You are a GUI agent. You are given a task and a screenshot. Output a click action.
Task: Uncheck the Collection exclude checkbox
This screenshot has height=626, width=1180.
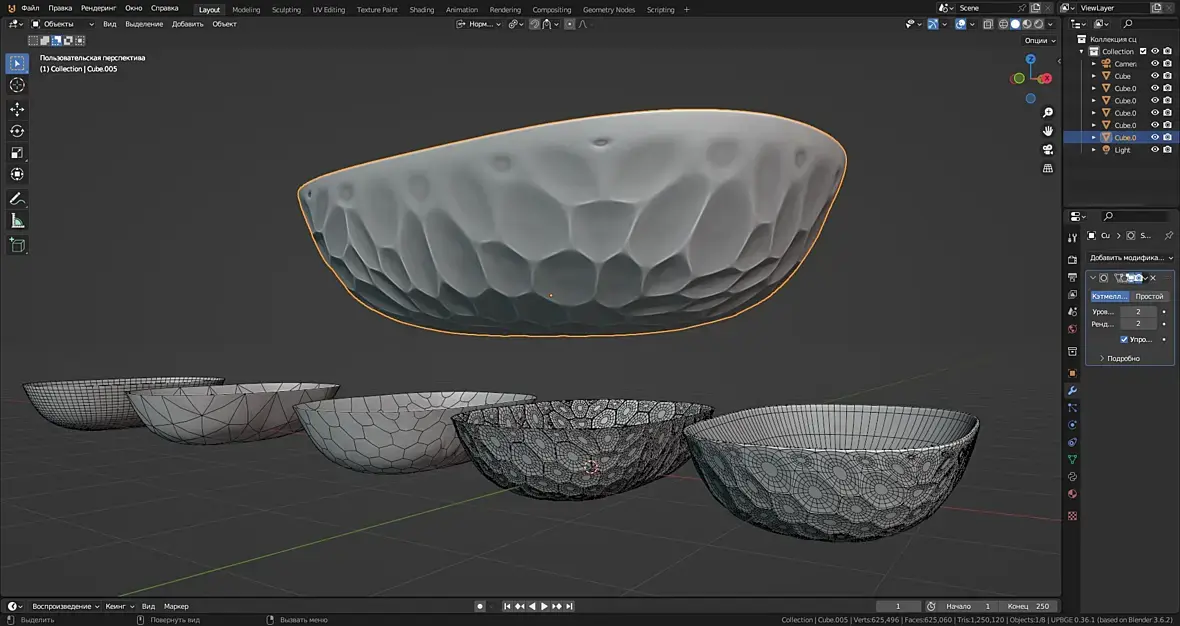coord(1143,51)
